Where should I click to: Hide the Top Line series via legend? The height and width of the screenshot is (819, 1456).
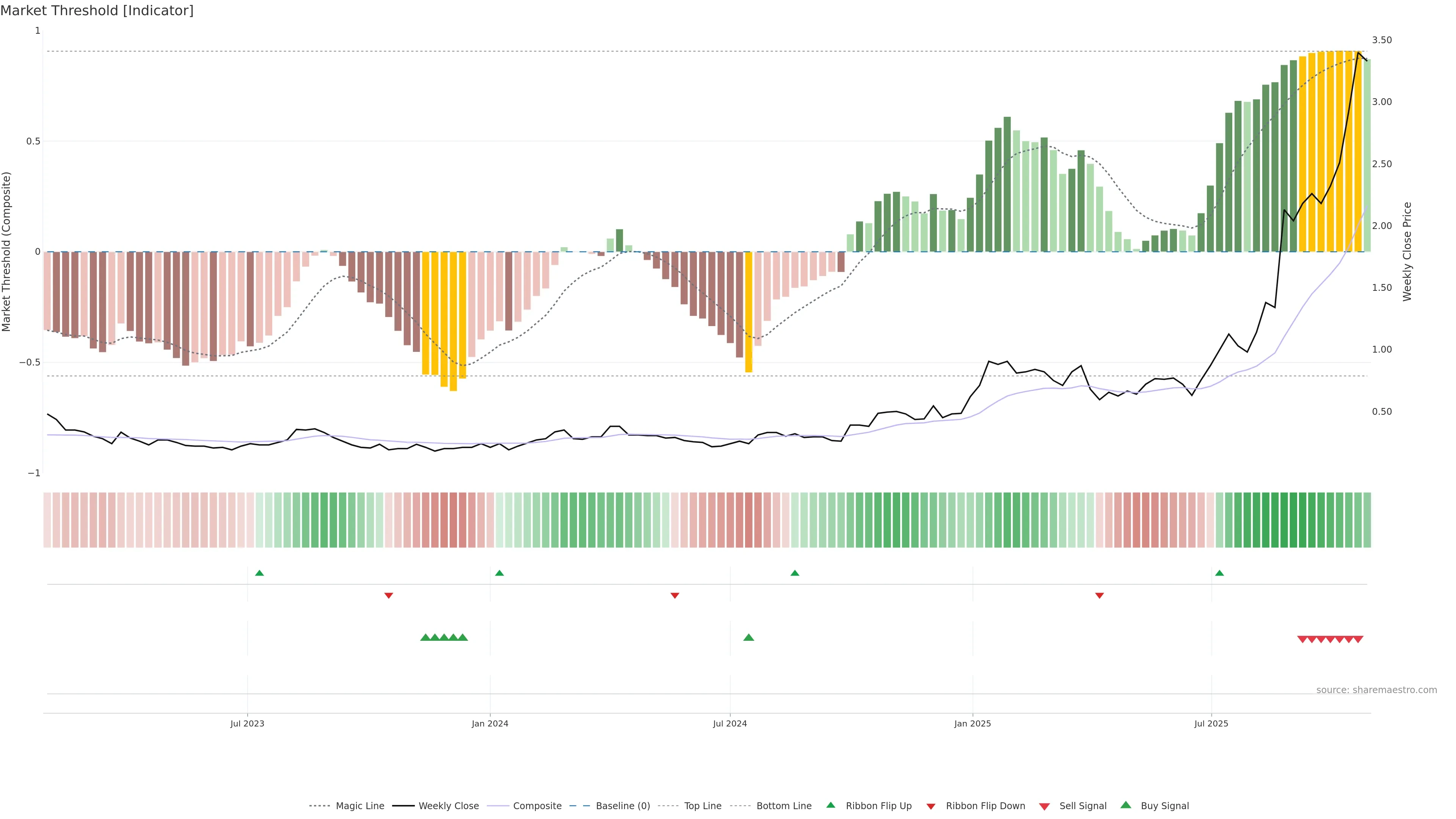(x=703, y=806)
